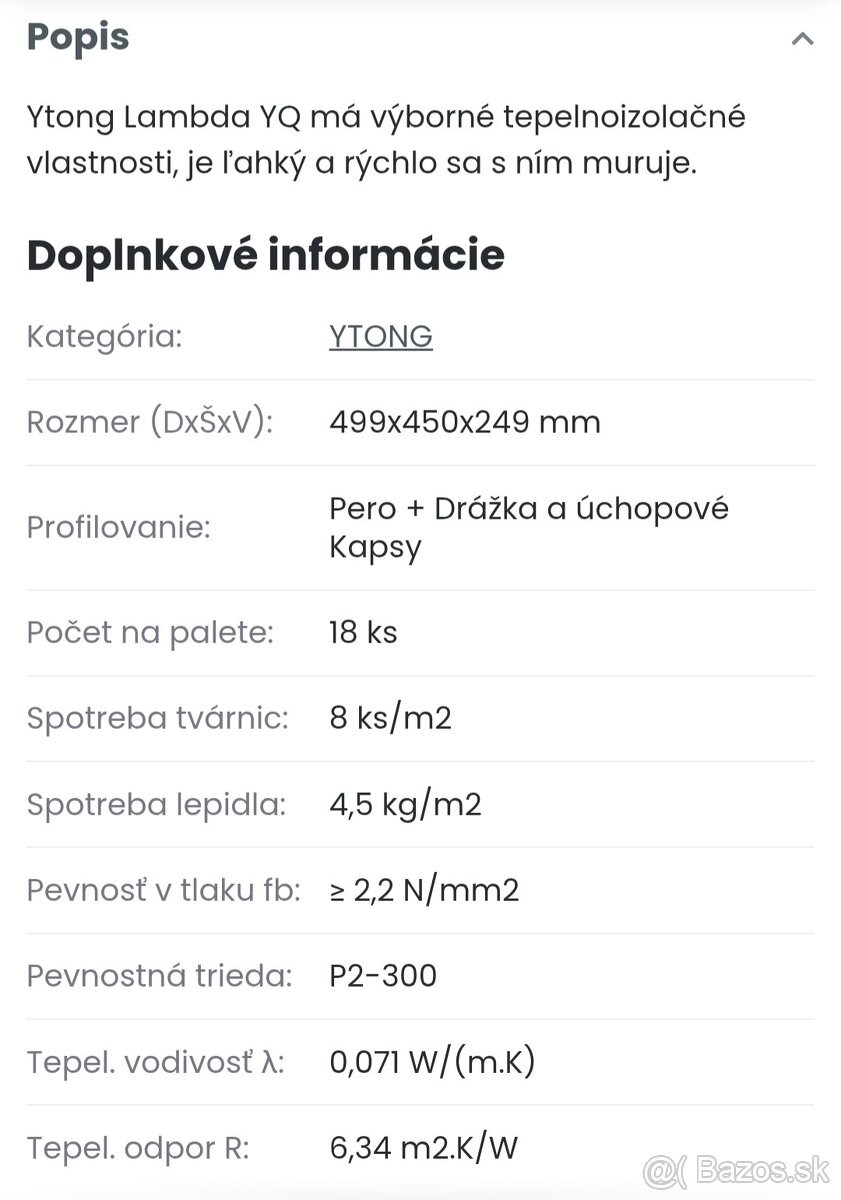Click the 0,071 W/(m.K) conductivity value
The image size is (841, 1200).
(x=432, y=1062)
